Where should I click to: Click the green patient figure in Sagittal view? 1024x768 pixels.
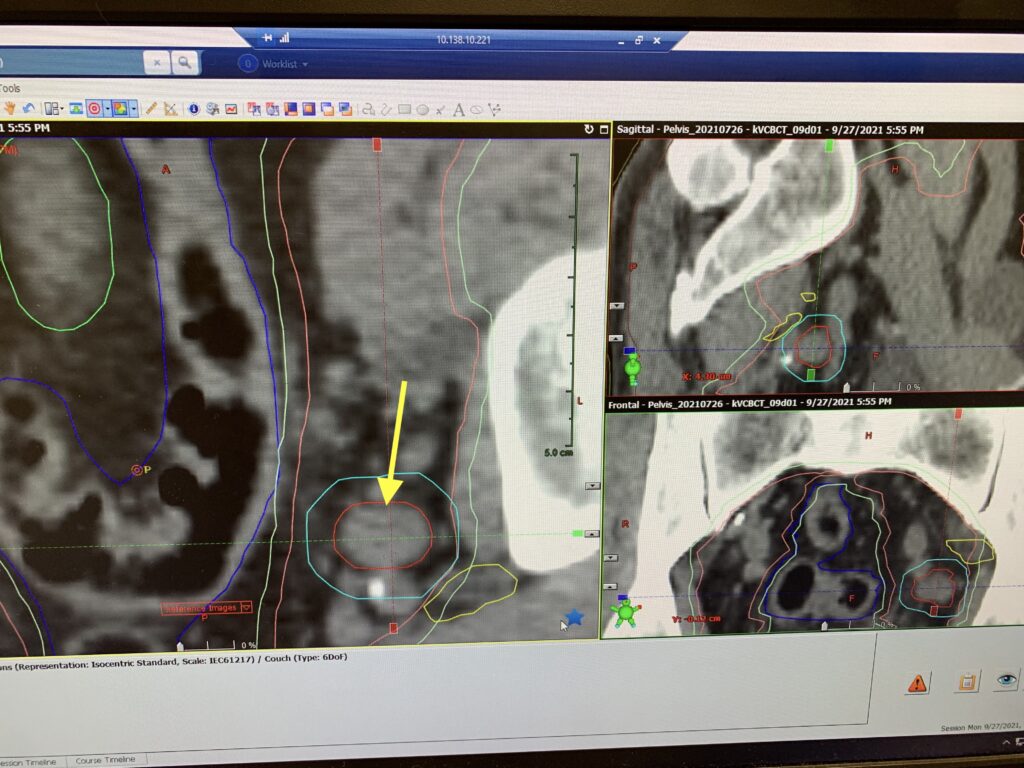632,366
